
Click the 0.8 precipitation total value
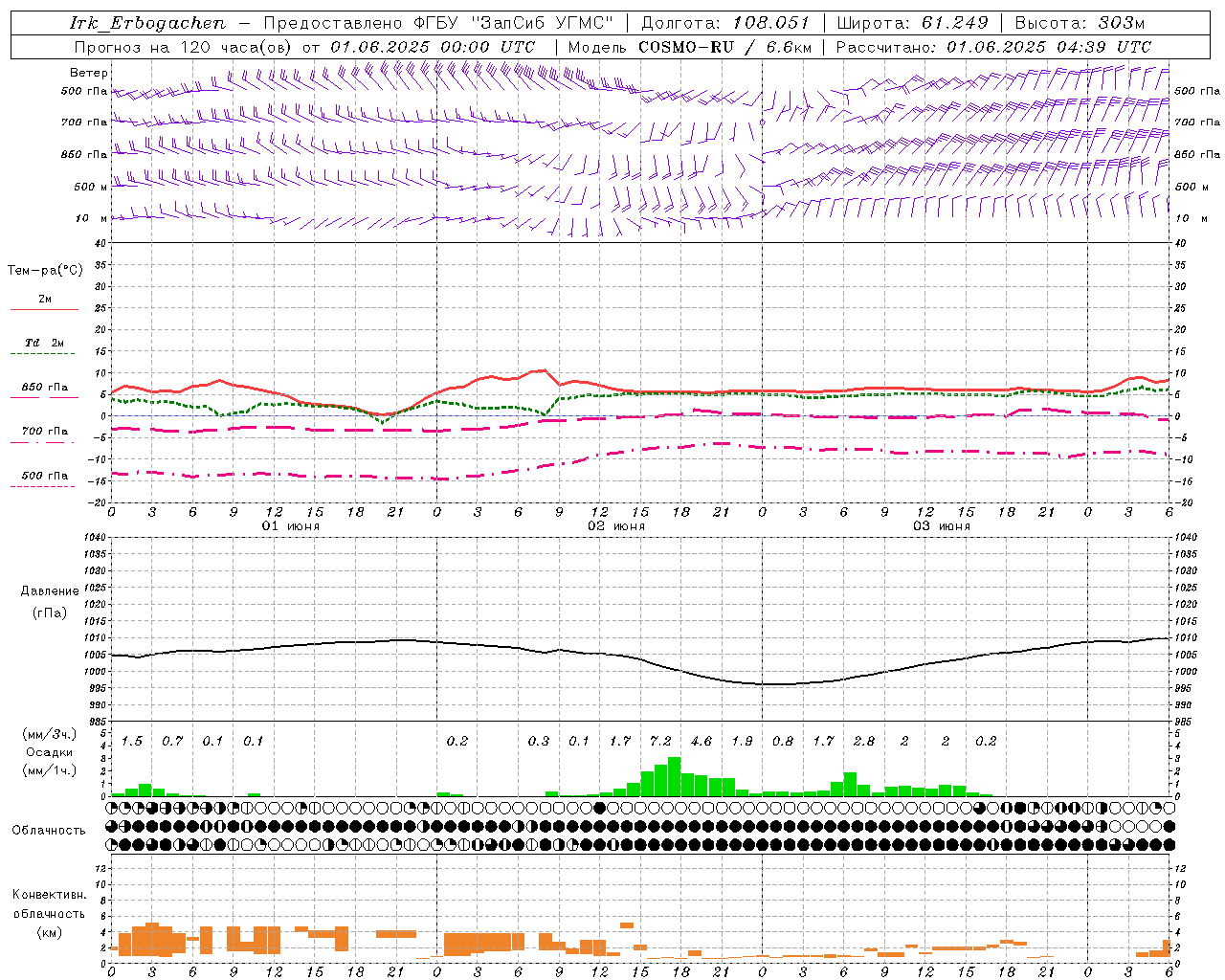783,742
